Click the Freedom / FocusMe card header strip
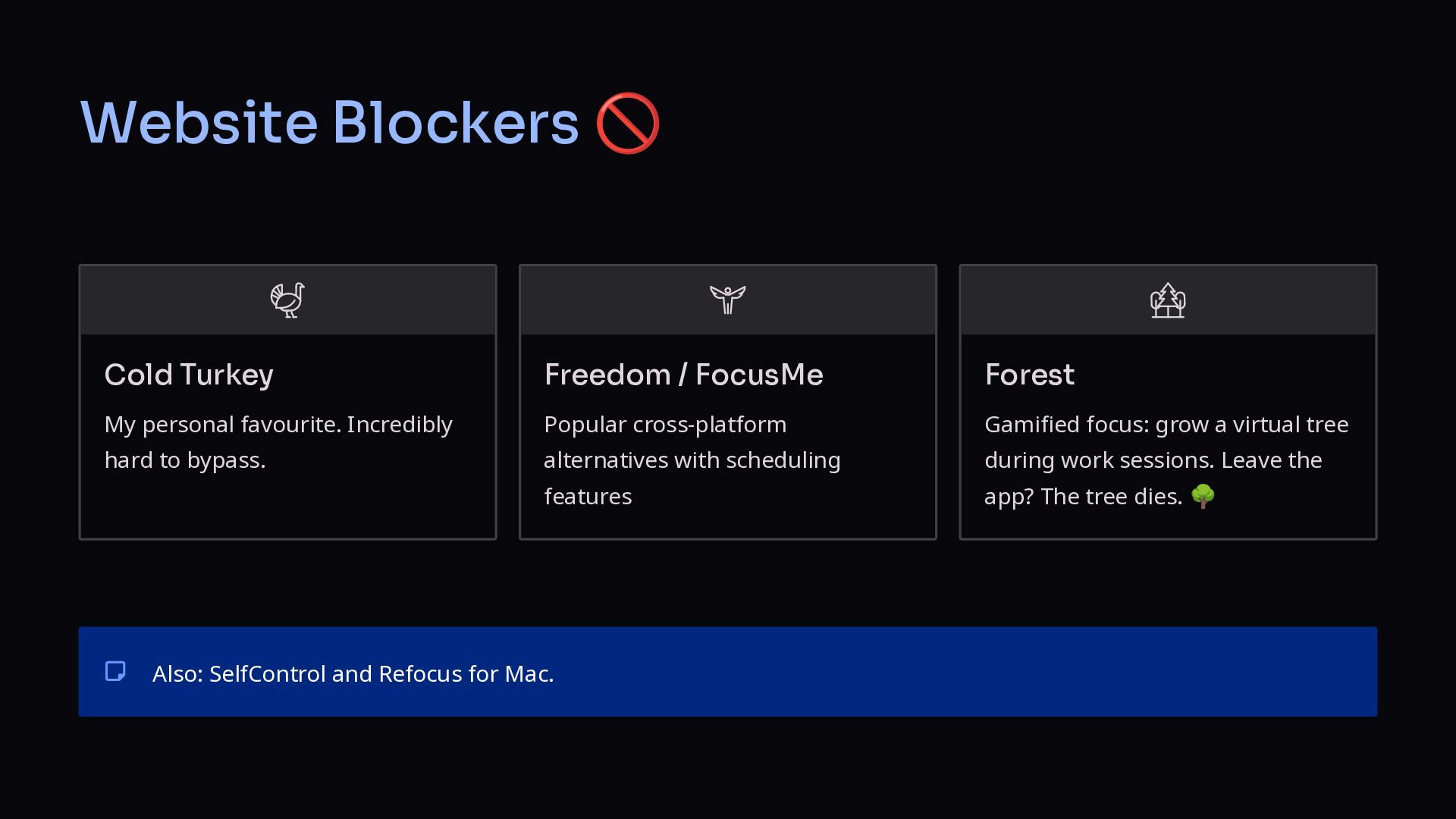 pos(728,300)
